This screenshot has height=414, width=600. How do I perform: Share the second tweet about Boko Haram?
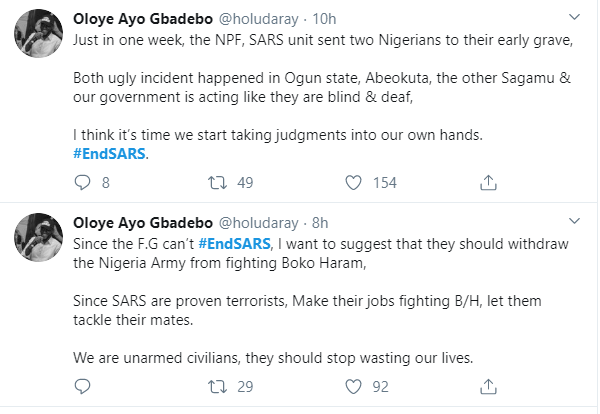click(489, 385)
